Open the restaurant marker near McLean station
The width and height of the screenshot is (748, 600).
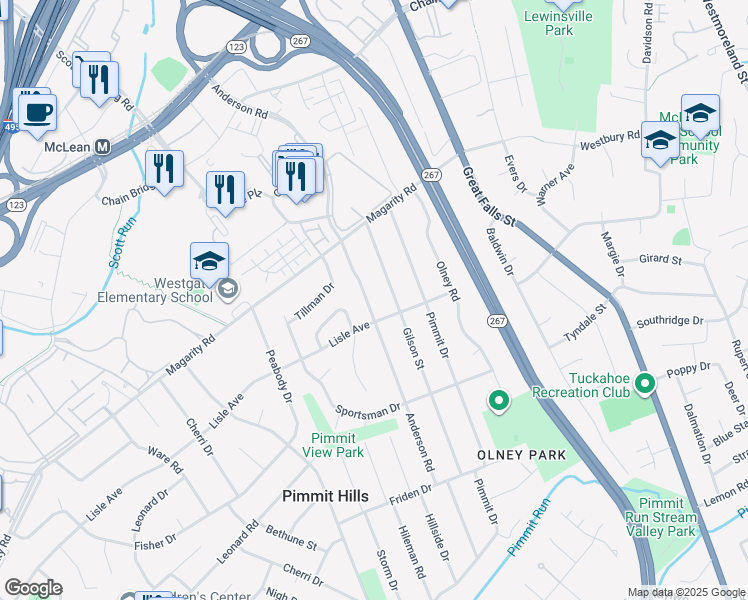coord(99,82)
